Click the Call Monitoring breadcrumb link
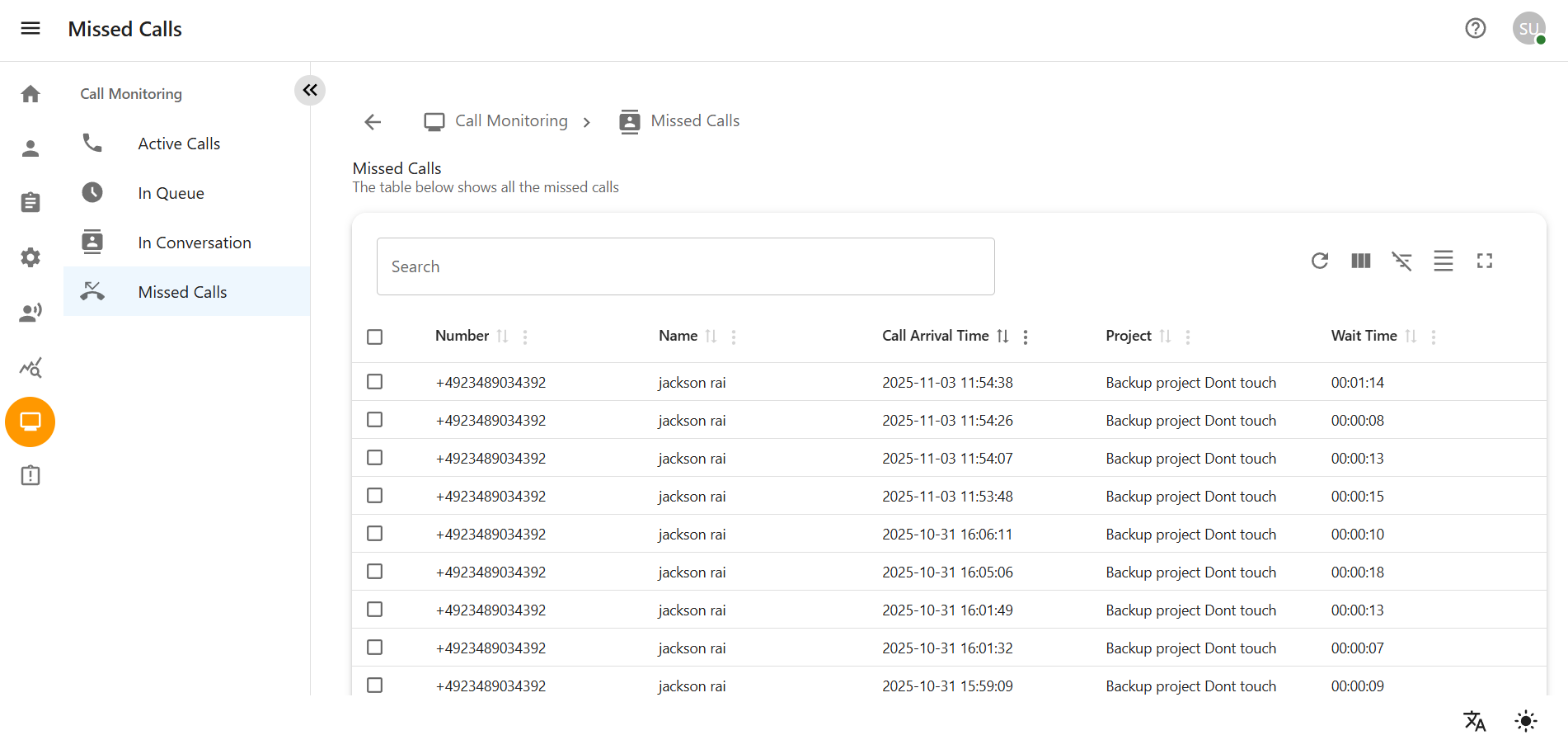This screenshot has height=735, width=1568. pos(511,121)
